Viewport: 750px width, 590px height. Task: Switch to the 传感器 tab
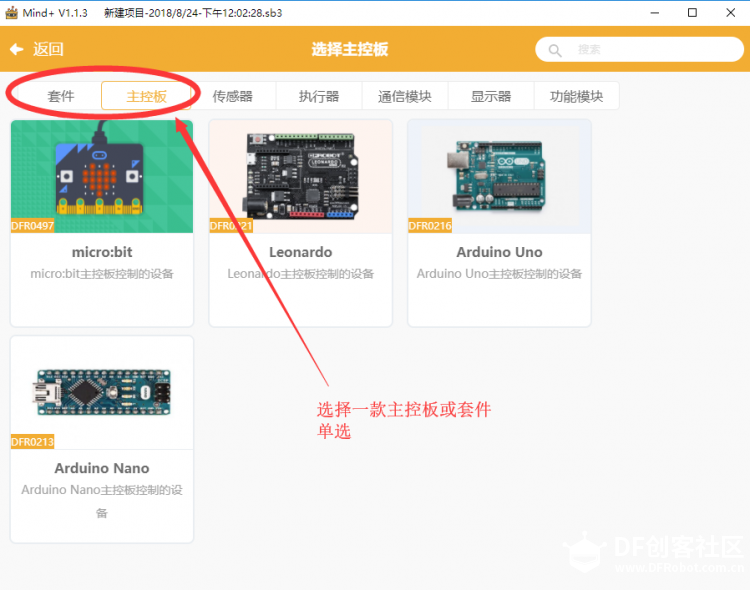tap(233, 96)
